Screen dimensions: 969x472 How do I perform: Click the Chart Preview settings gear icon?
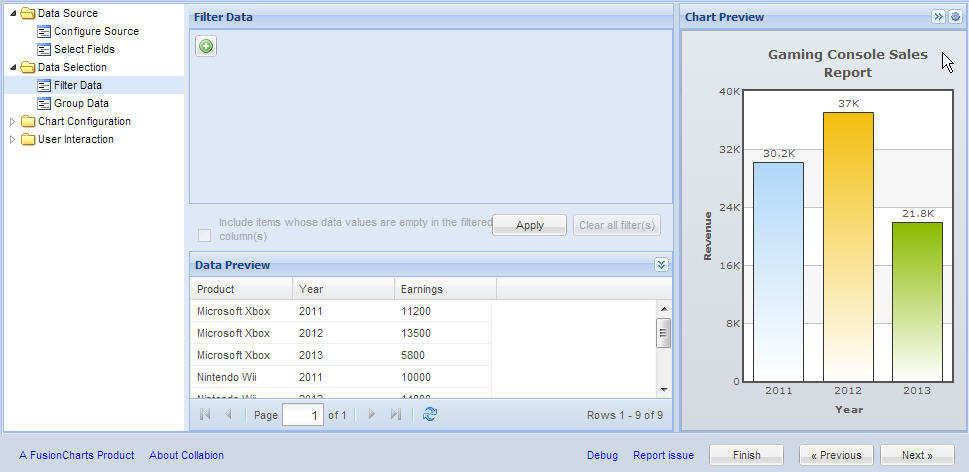coord(955,17)
